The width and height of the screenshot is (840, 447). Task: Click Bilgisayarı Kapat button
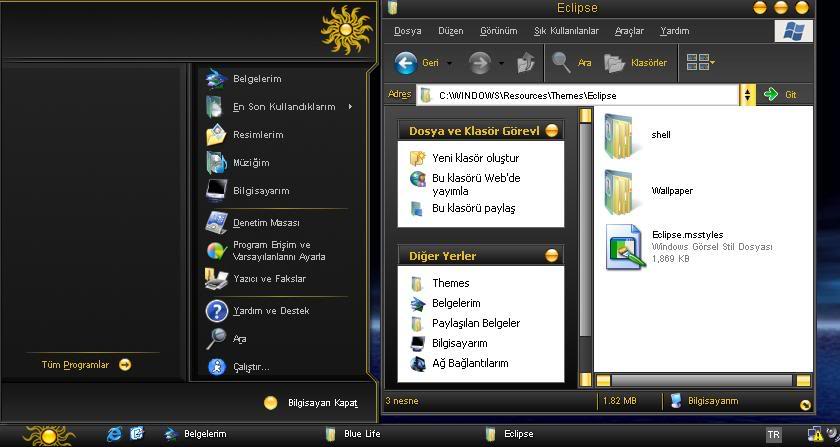coord(311,403)
